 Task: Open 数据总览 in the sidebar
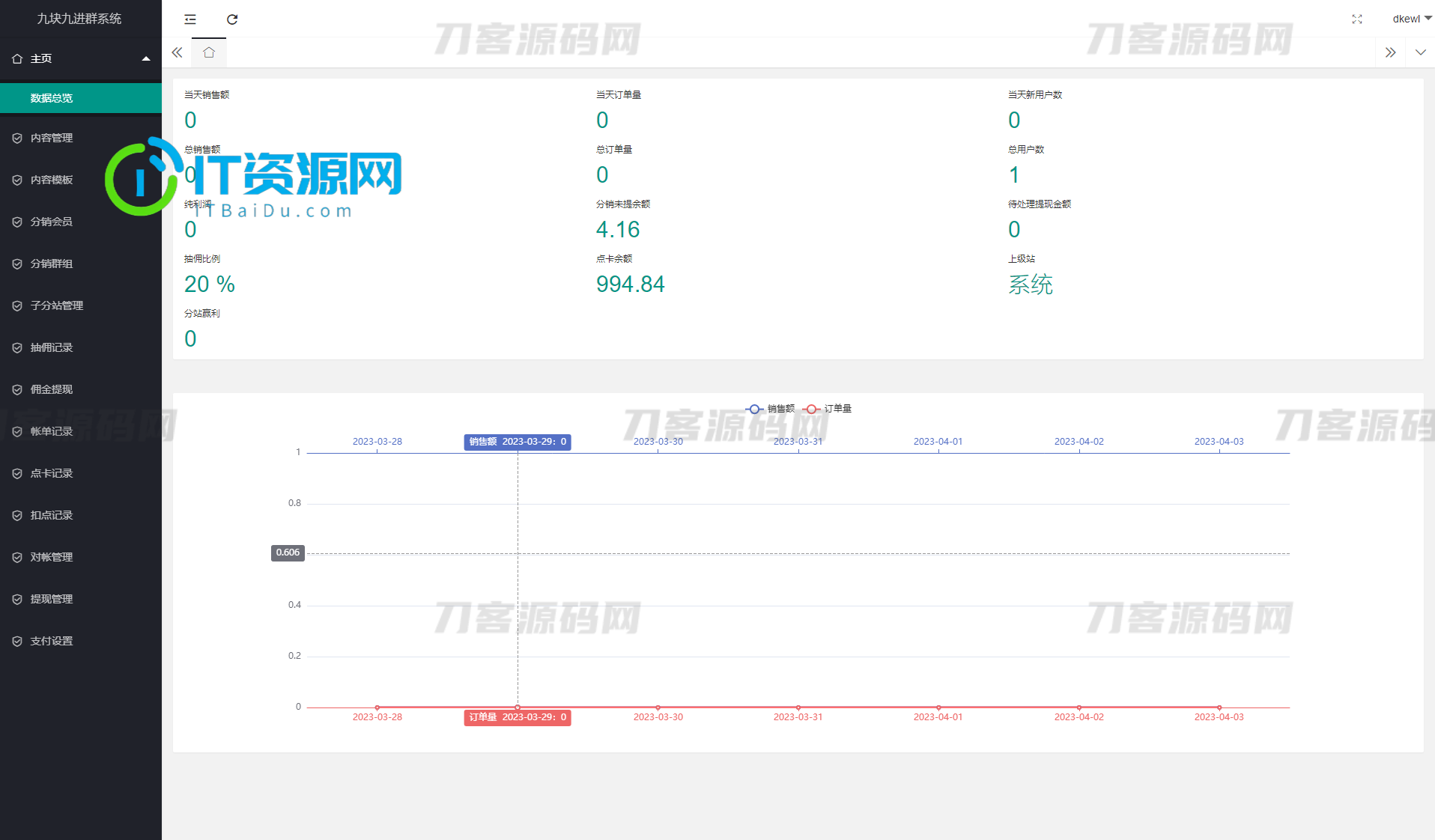(81, 98)
